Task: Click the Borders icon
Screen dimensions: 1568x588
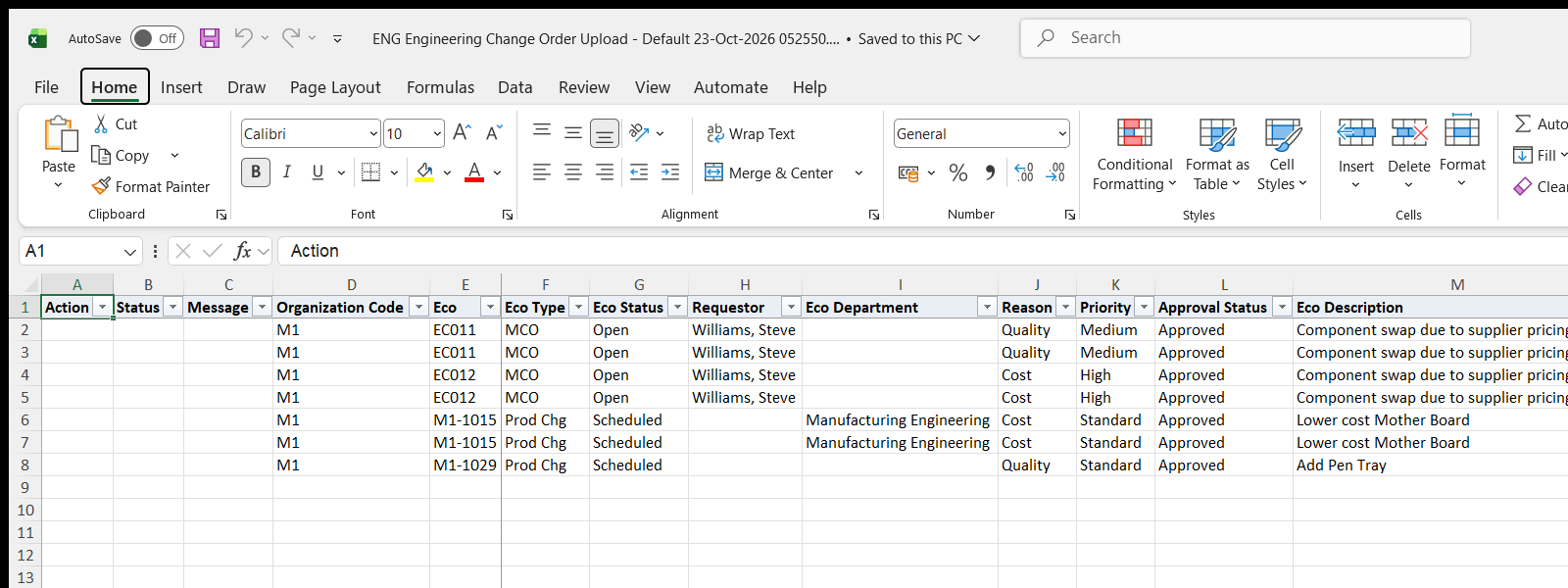Action: coord(370,172)
